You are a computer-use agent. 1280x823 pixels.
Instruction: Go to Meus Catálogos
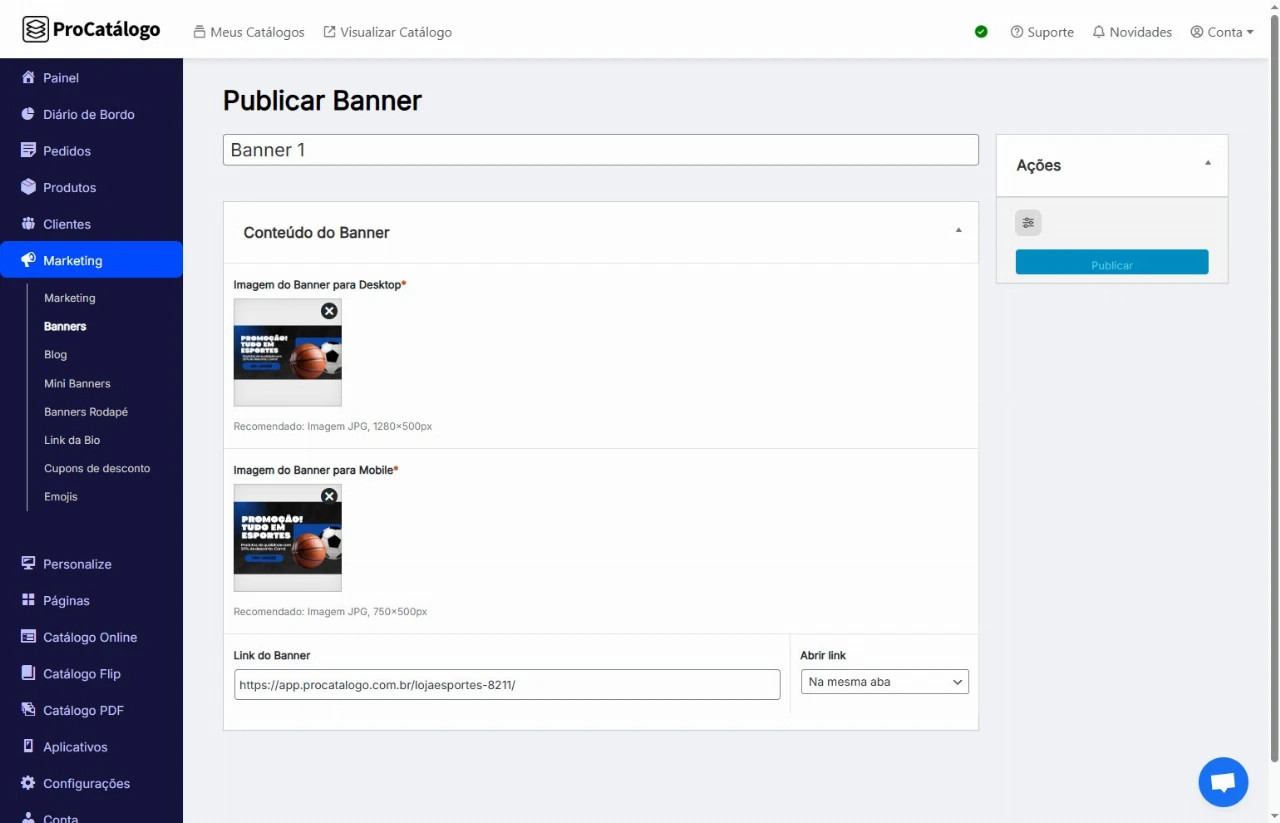click(249, 32)
